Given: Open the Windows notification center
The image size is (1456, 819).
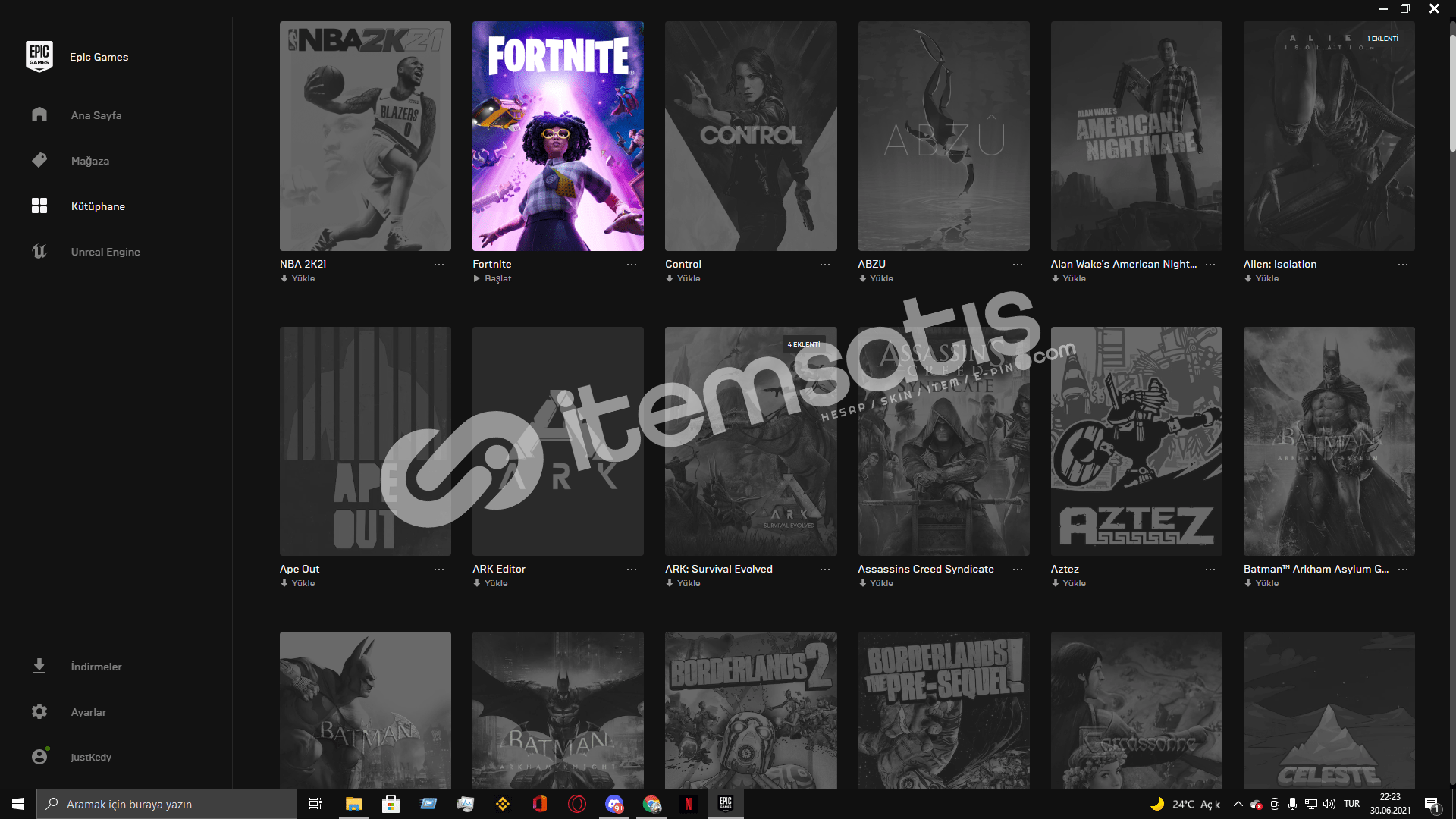Looking at the screenshot, I should [1432, 804].
